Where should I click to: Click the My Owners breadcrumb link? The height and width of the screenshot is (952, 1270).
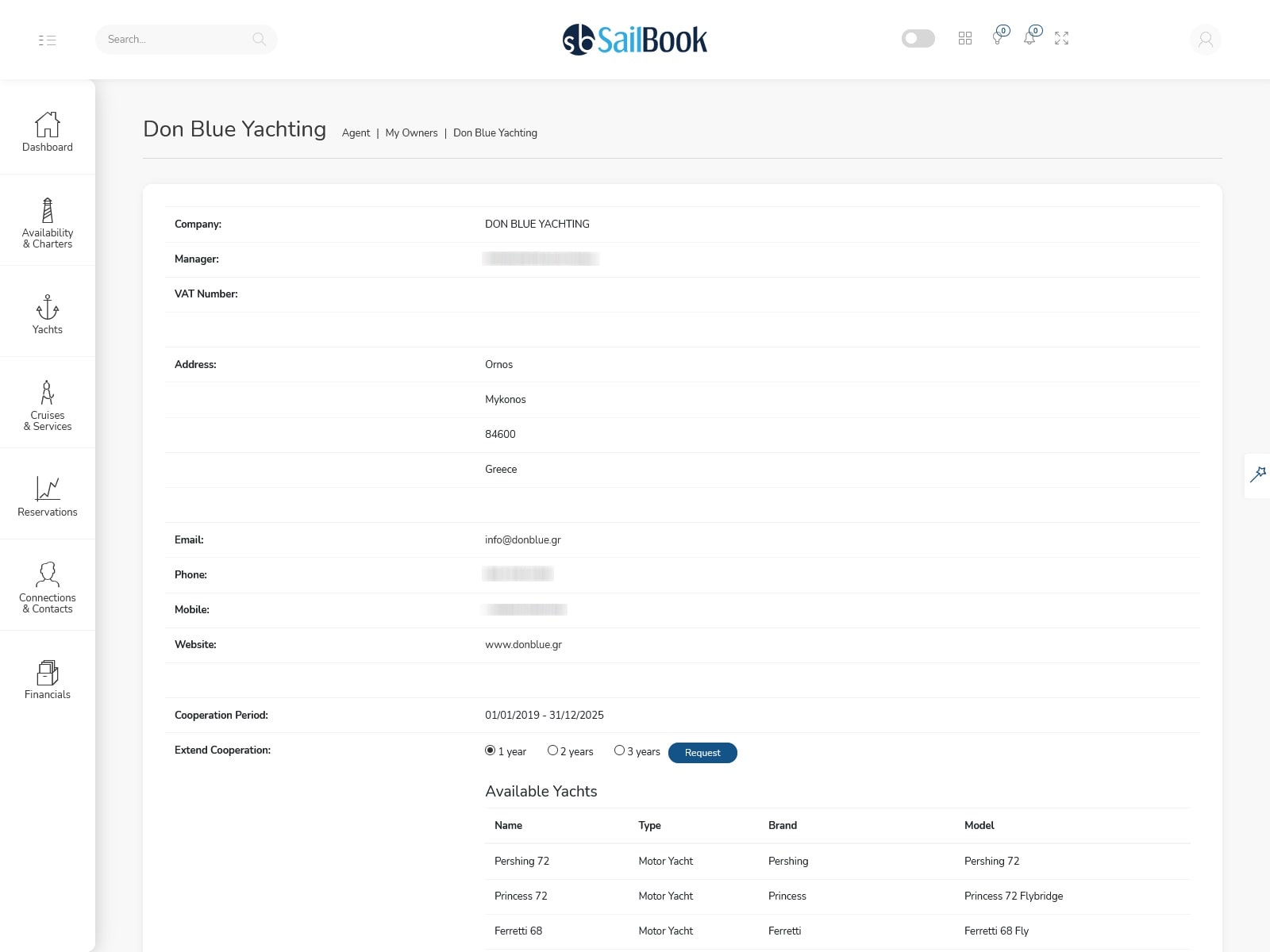[x=411, y=133]
